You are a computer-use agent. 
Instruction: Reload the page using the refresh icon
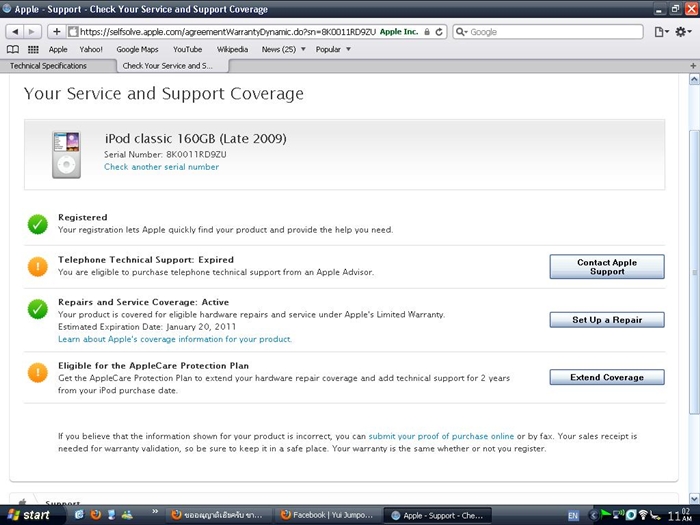[439, 32]
